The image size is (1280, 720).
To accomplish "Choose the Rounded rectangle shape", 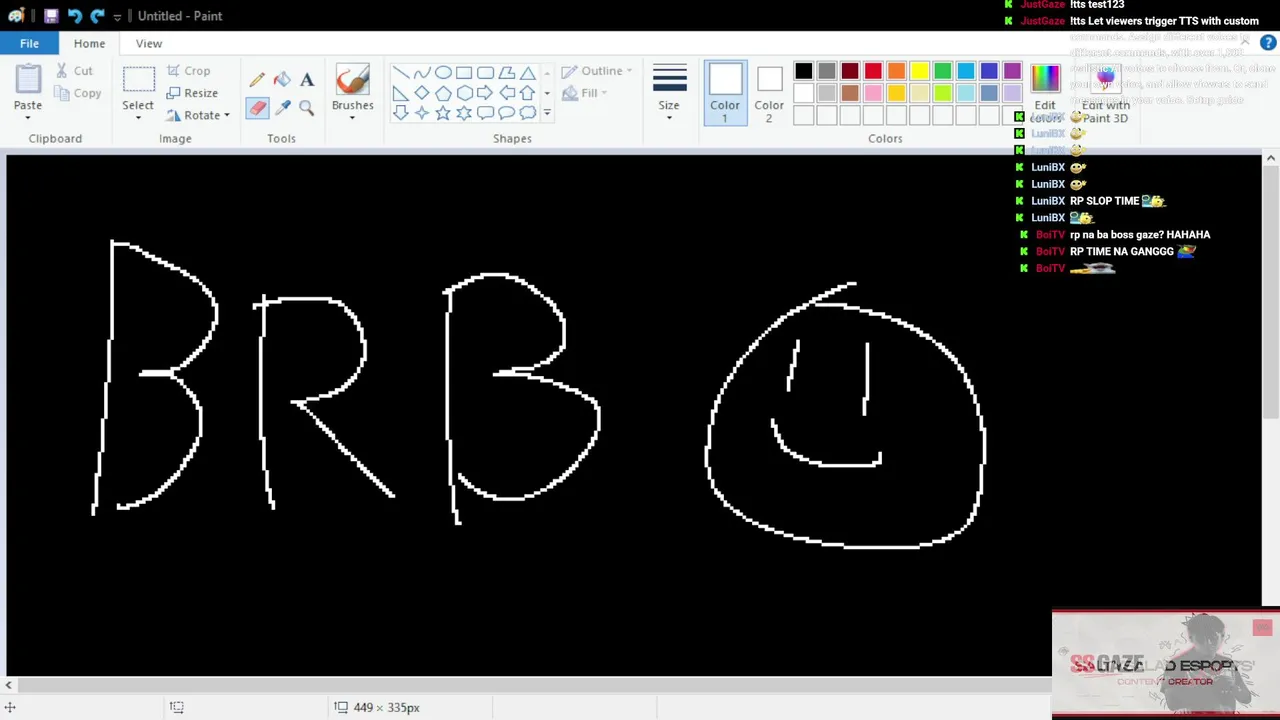I will tap(485, 73).
